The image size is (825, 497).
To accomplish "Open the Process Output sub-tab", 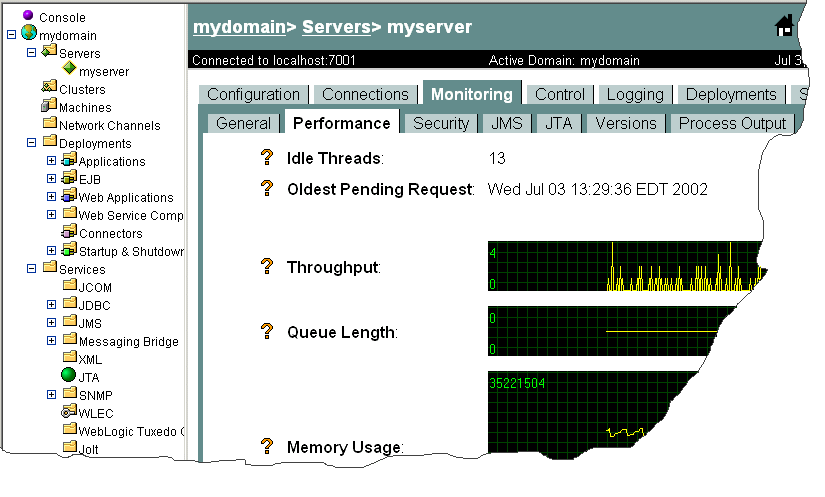I will coord(732,123).
